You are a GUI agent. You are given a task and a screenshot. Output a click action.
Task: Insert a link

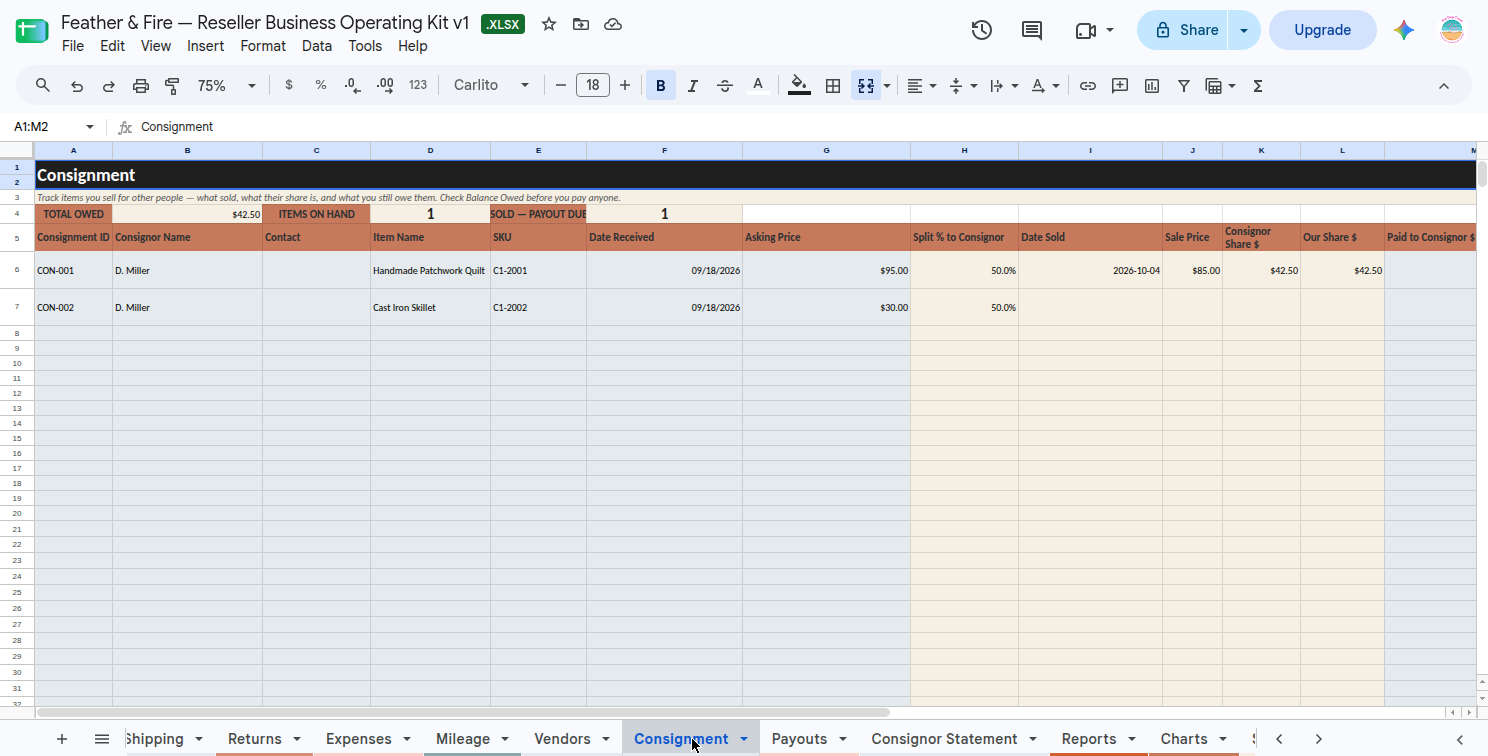point(1088,86)
